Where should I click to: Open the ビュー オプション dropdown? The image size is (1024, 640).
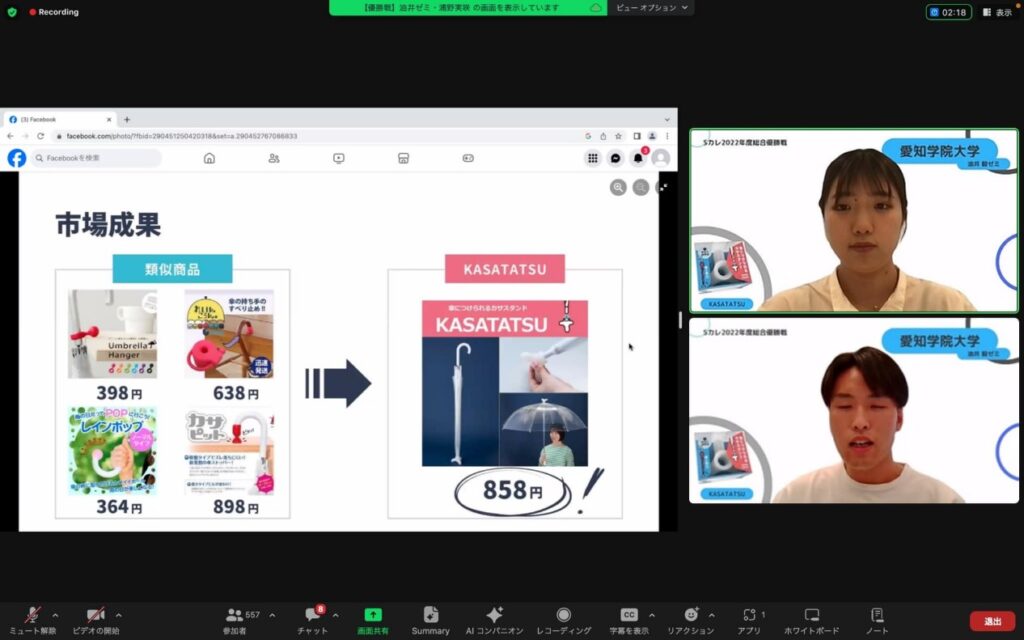651,8
